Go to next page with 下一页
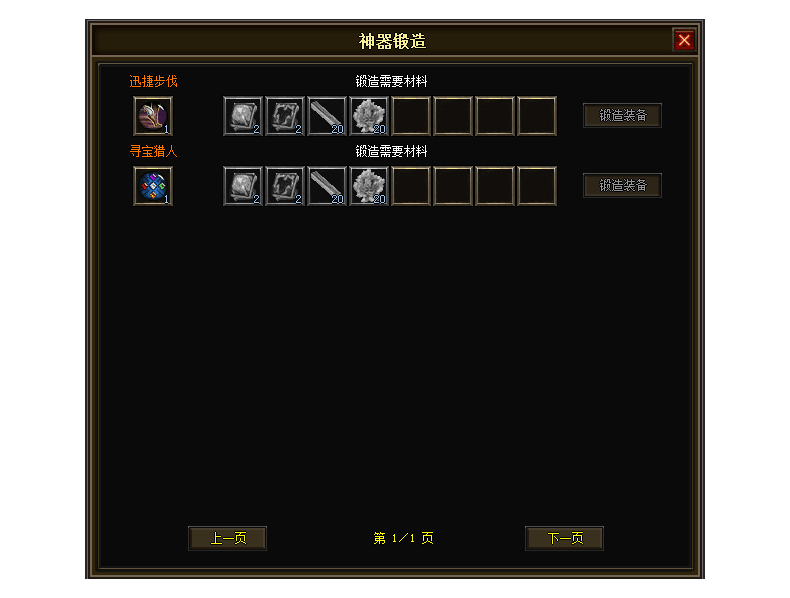The image size is (790, 598). (x=565, y=539)
